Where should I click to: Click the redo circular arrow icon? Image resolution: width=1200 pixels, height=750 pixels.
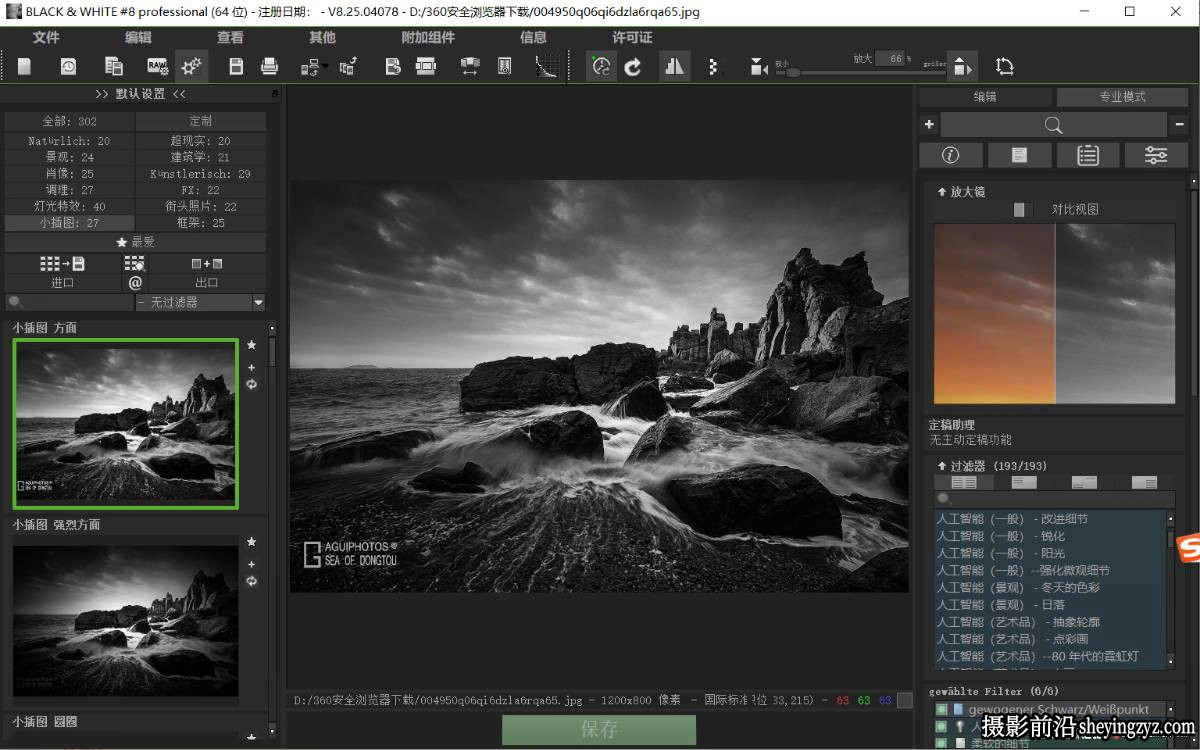(x=633, y=67)
